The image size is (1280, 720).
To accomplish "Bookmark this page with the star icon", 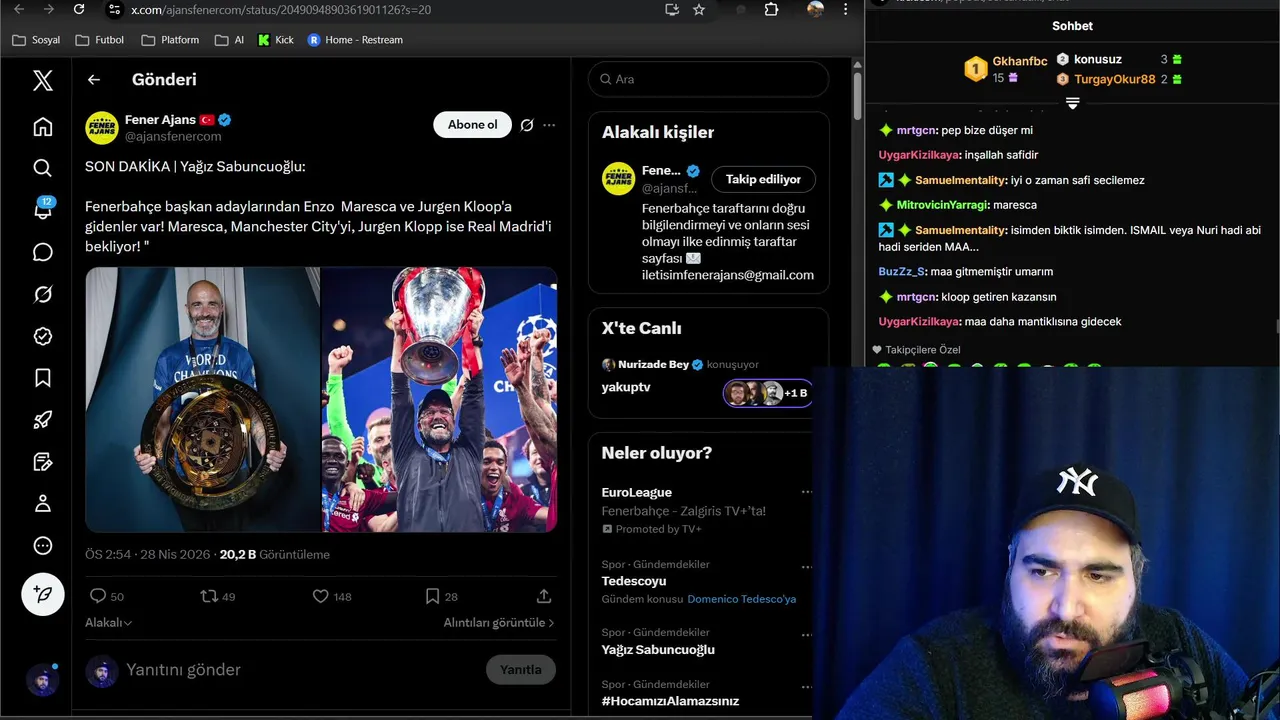I will 699,9.
